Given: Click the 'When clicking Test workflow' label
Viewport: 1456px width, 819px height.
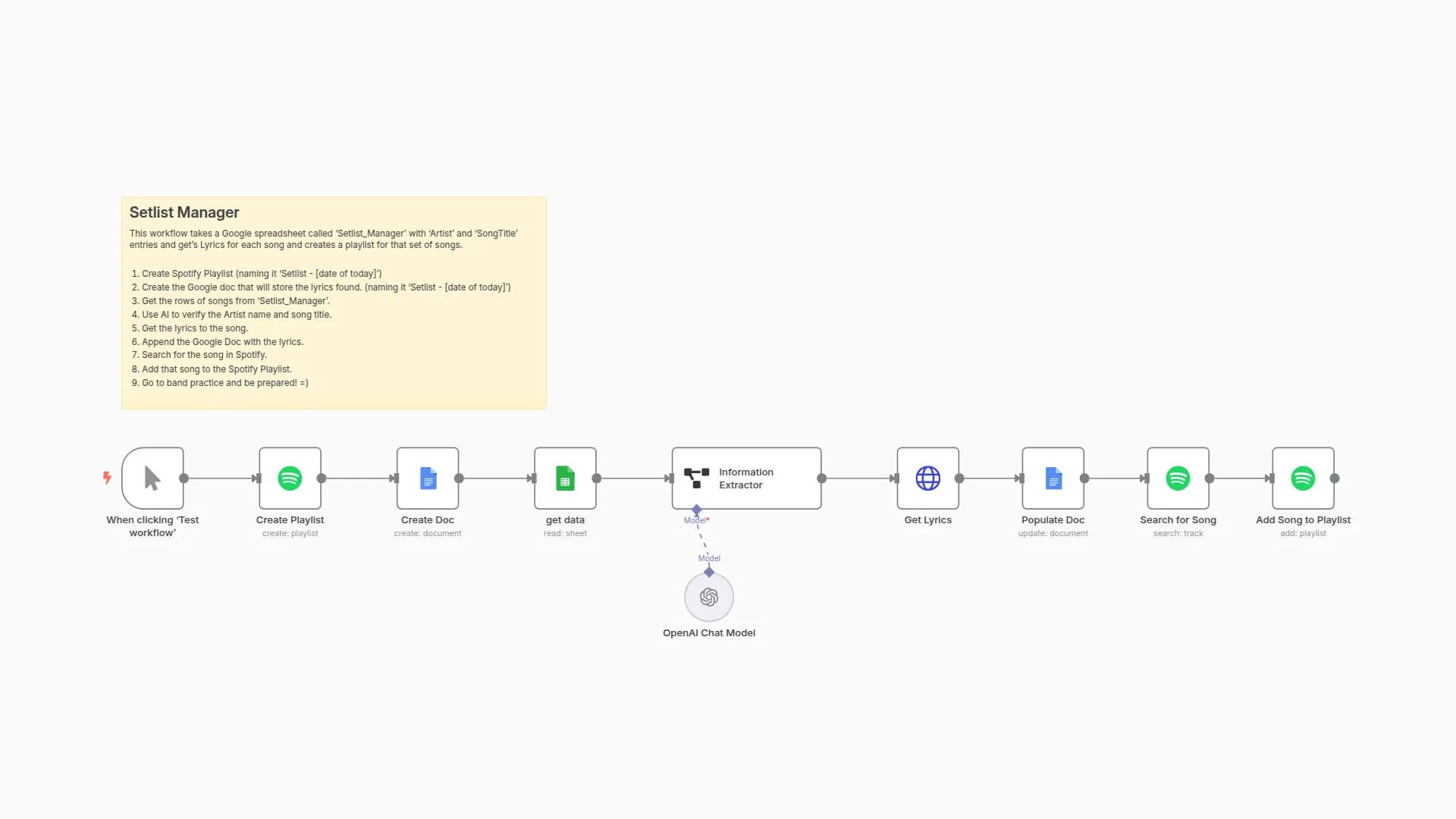Looking at the screenshot, I should tap(152, 526).
